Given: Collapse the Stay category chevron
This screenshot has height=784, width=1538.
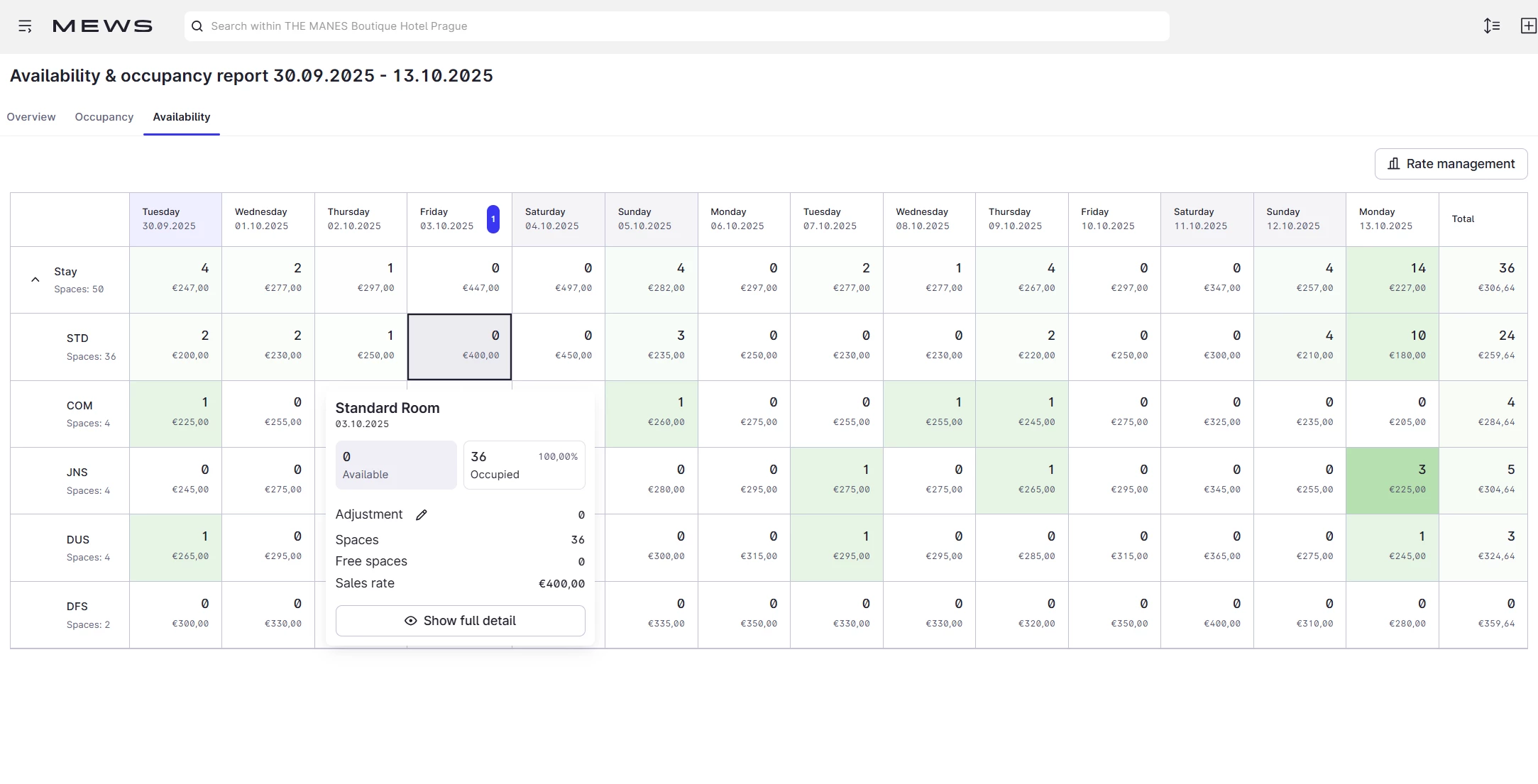Looking at the screenshot, I should [35, 280].
